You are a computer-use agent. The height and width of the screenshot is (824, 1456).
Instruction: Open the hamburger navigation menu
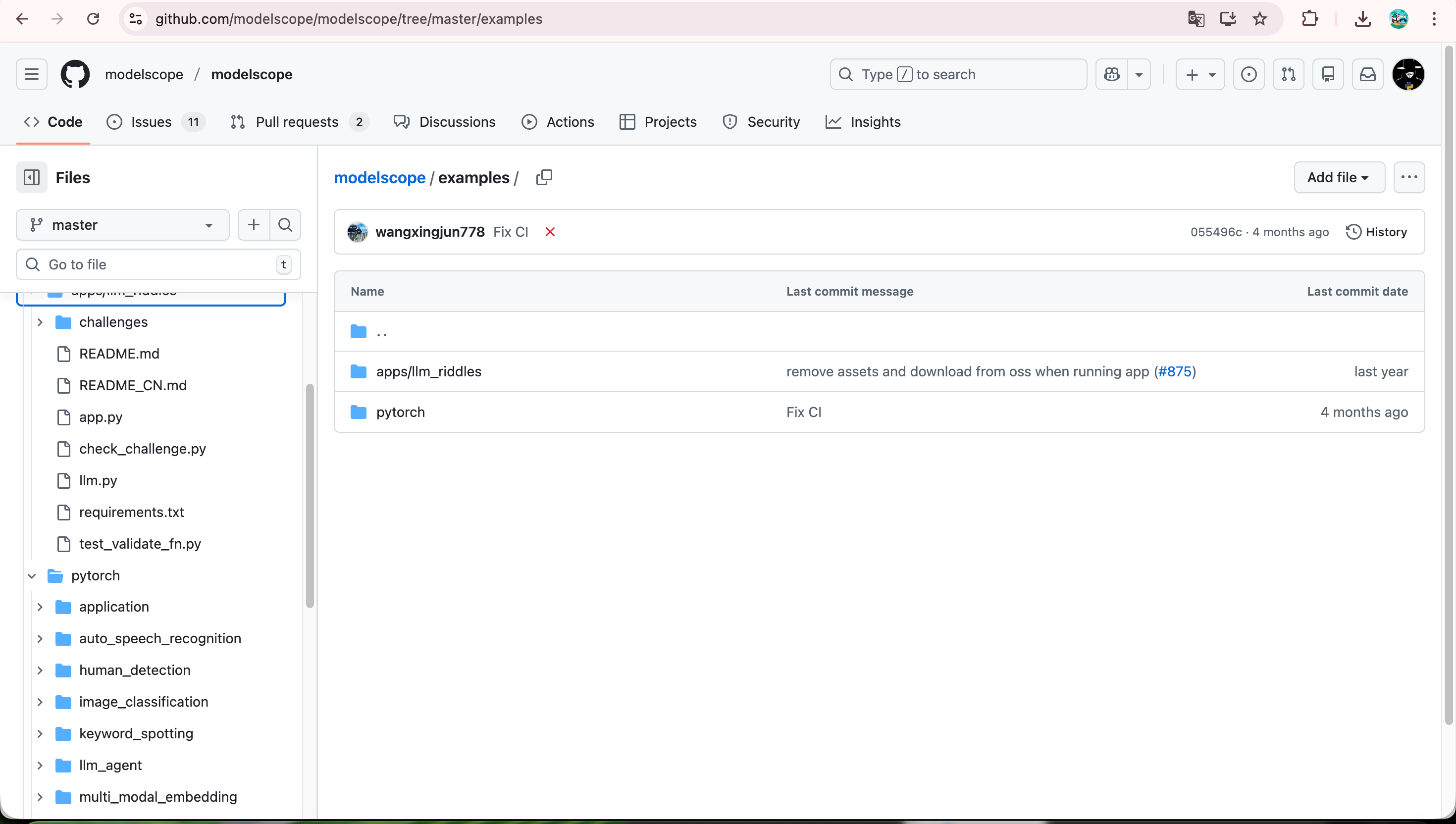tap(31, 74)
